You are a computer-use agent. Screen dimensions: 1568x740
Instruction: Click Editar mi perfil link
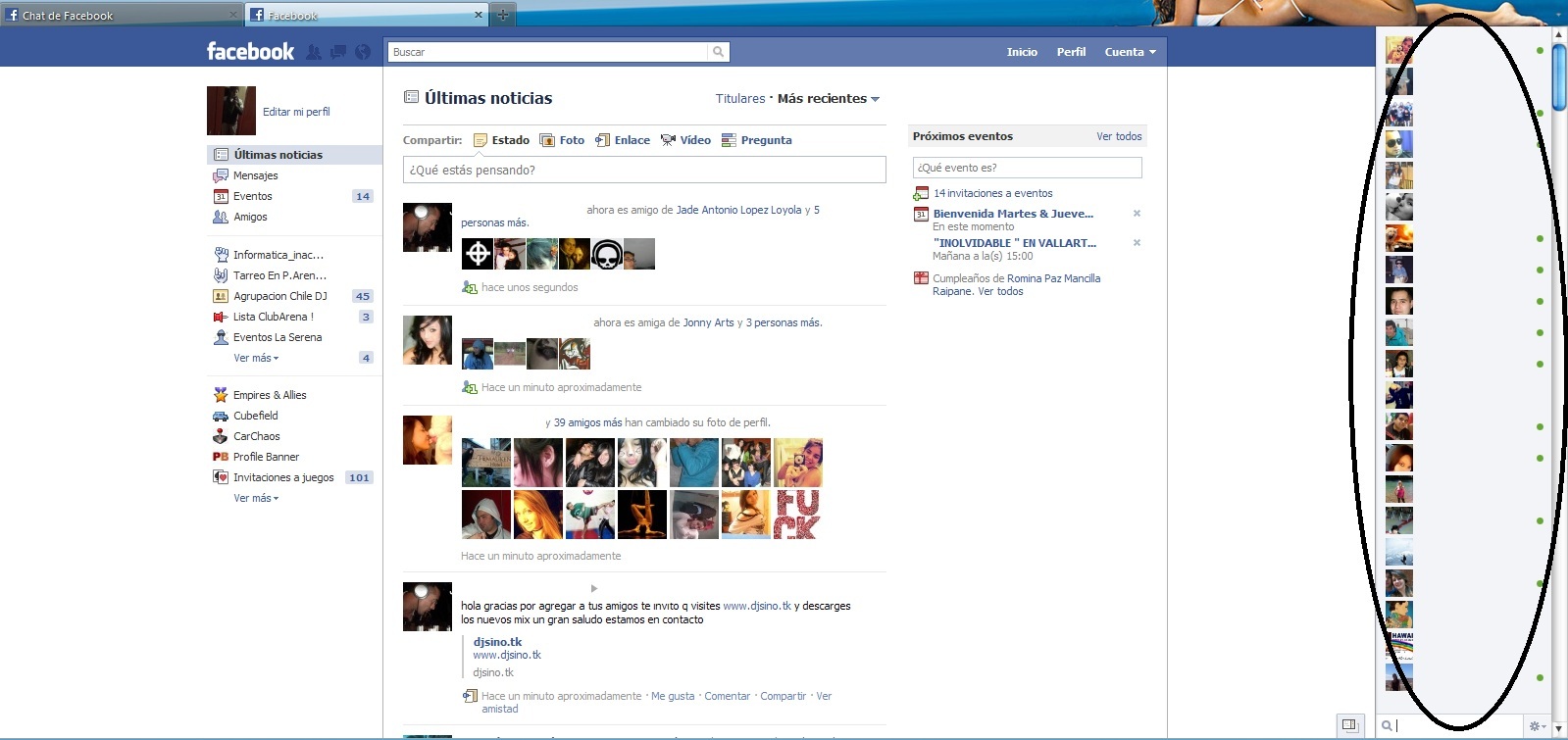[x=296, y=112]
